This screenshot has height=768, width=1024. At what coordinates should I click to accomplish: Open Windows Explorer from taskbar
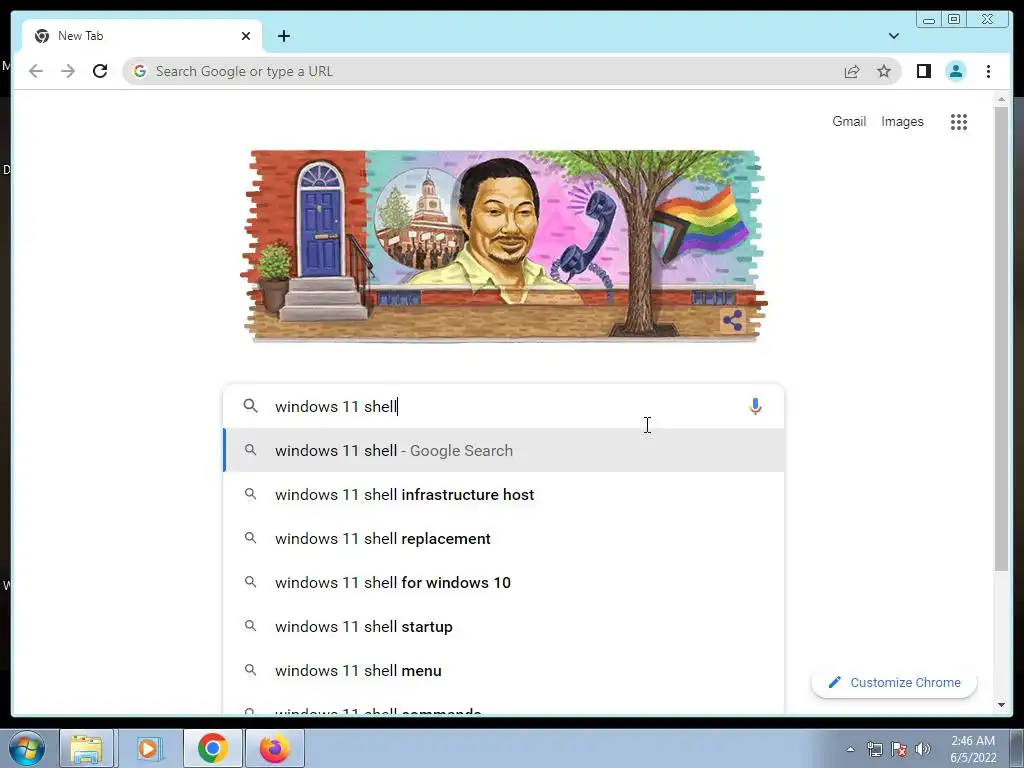click(x=86, y=748)
